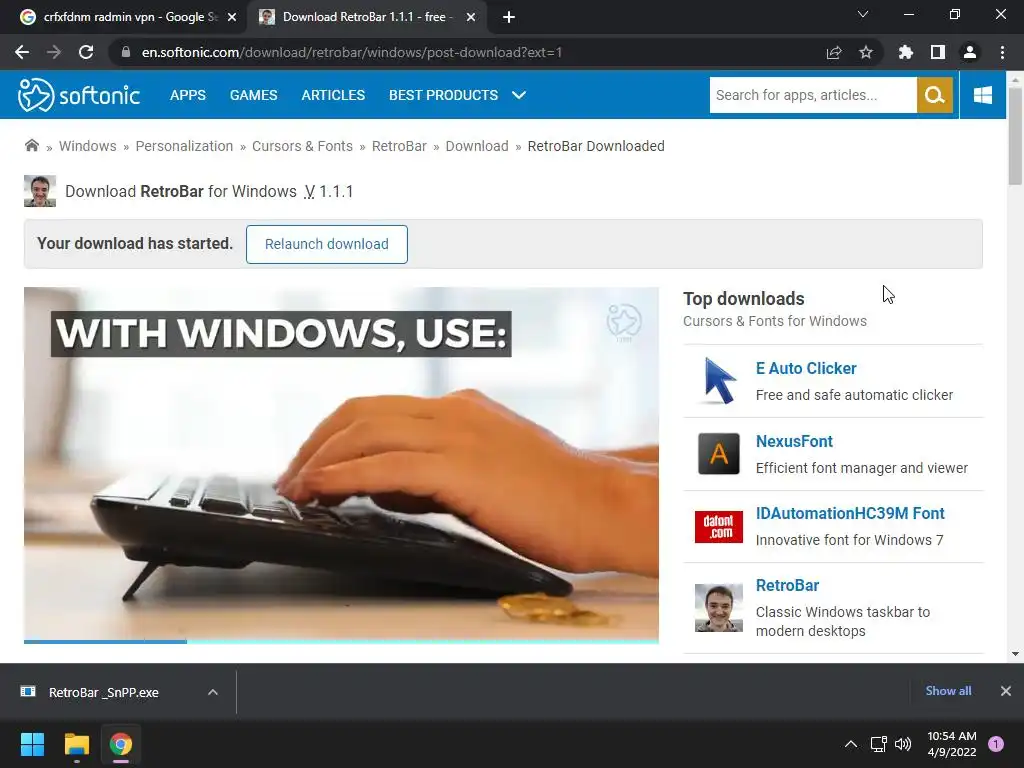This screenshot has height=768, width=1024.
Task: Click Relaunch download button
Action: [x=327, y=244]
